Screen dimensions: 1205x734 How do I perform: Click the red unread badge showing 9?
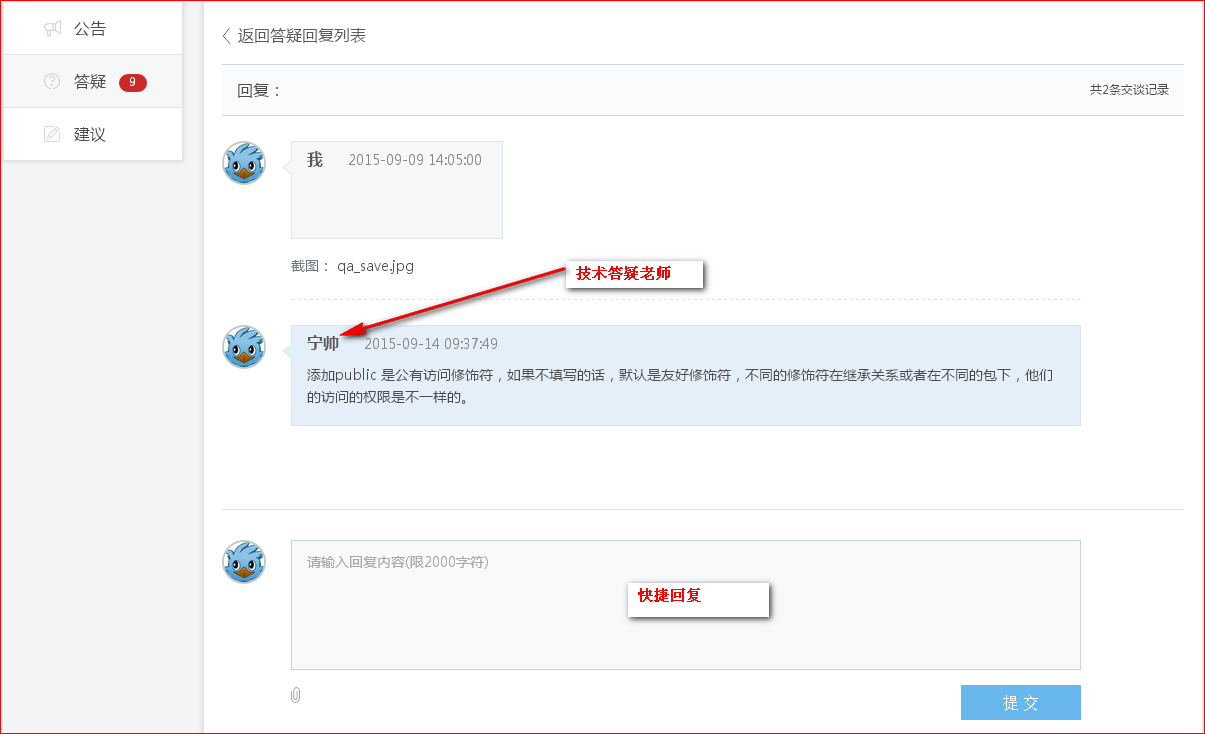(132, 82)
